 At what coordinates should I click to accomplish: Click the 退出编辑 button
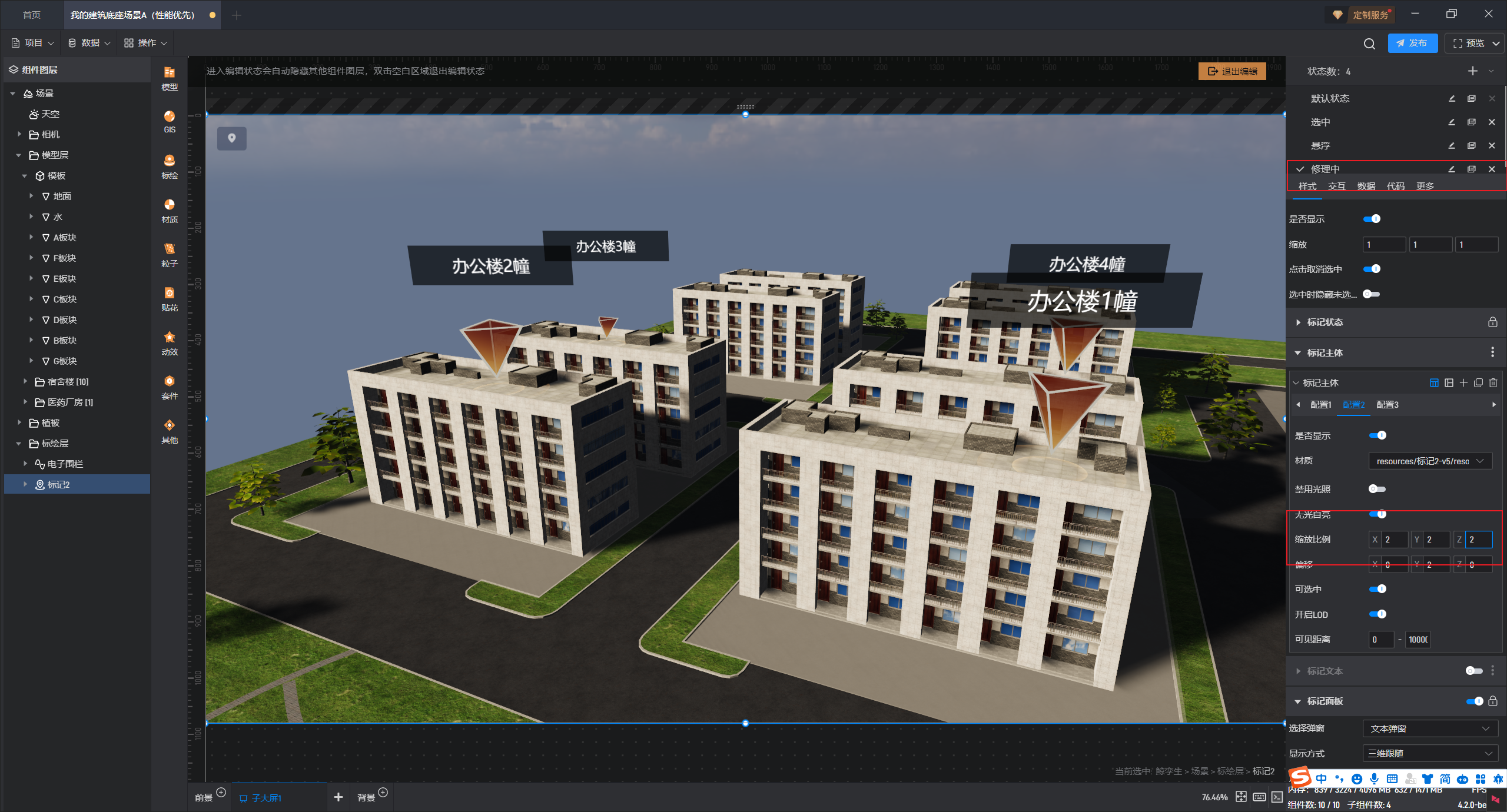point(1232,71)
